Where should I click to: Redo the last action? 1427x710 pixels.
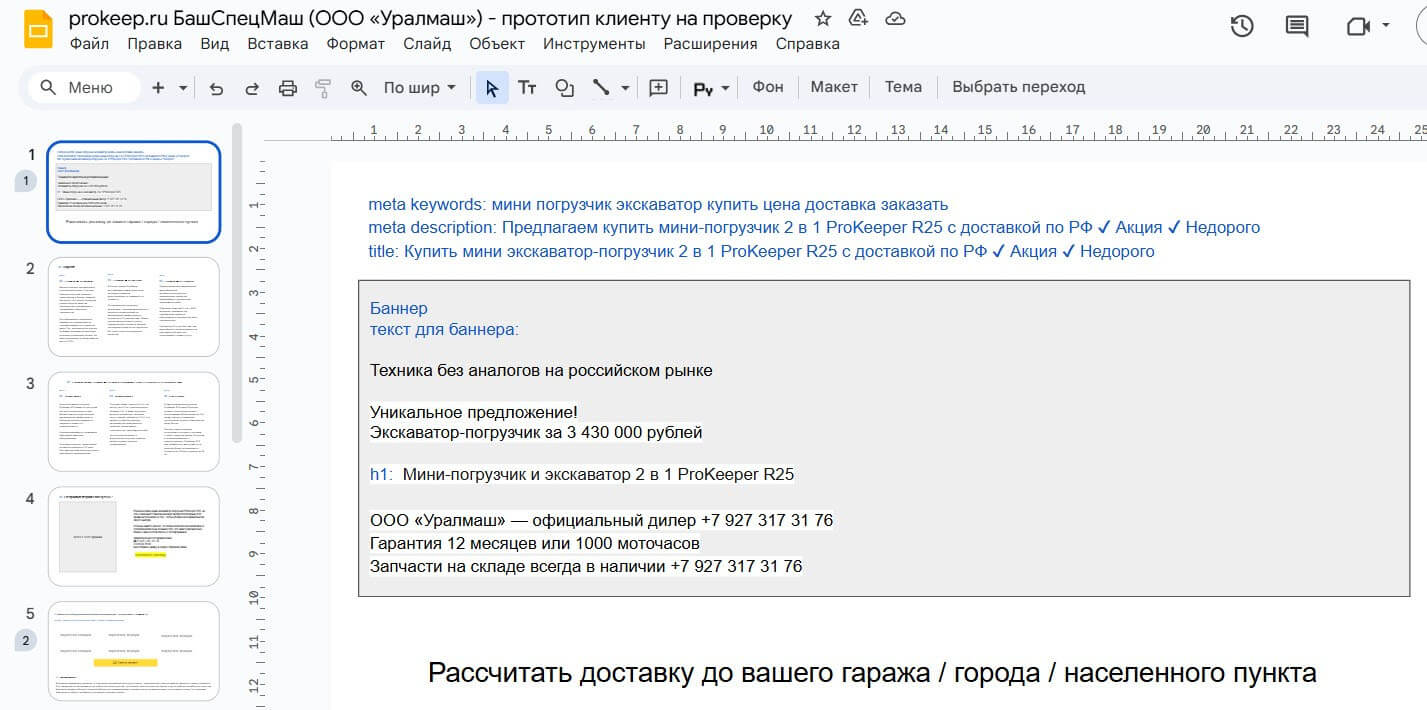(252, 88)
